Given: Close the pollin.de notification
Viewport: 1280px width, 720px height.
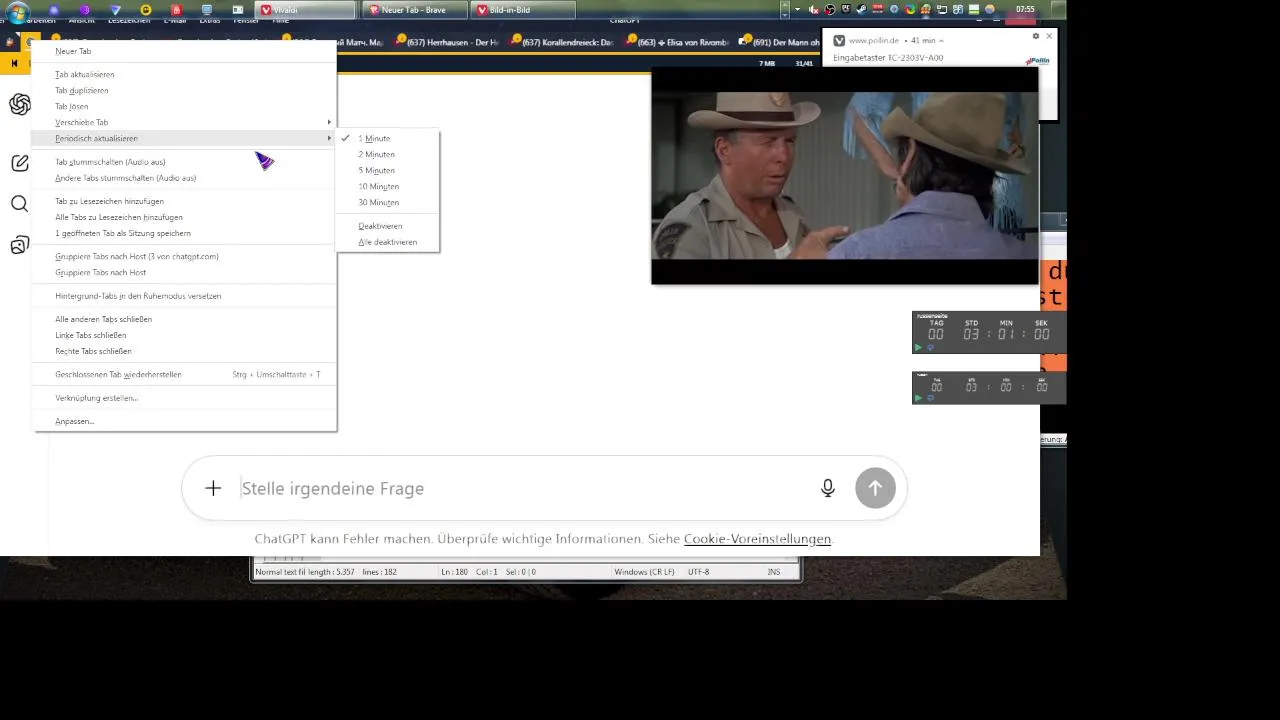Looking at the screenshot, I should tap(1049, 36).
